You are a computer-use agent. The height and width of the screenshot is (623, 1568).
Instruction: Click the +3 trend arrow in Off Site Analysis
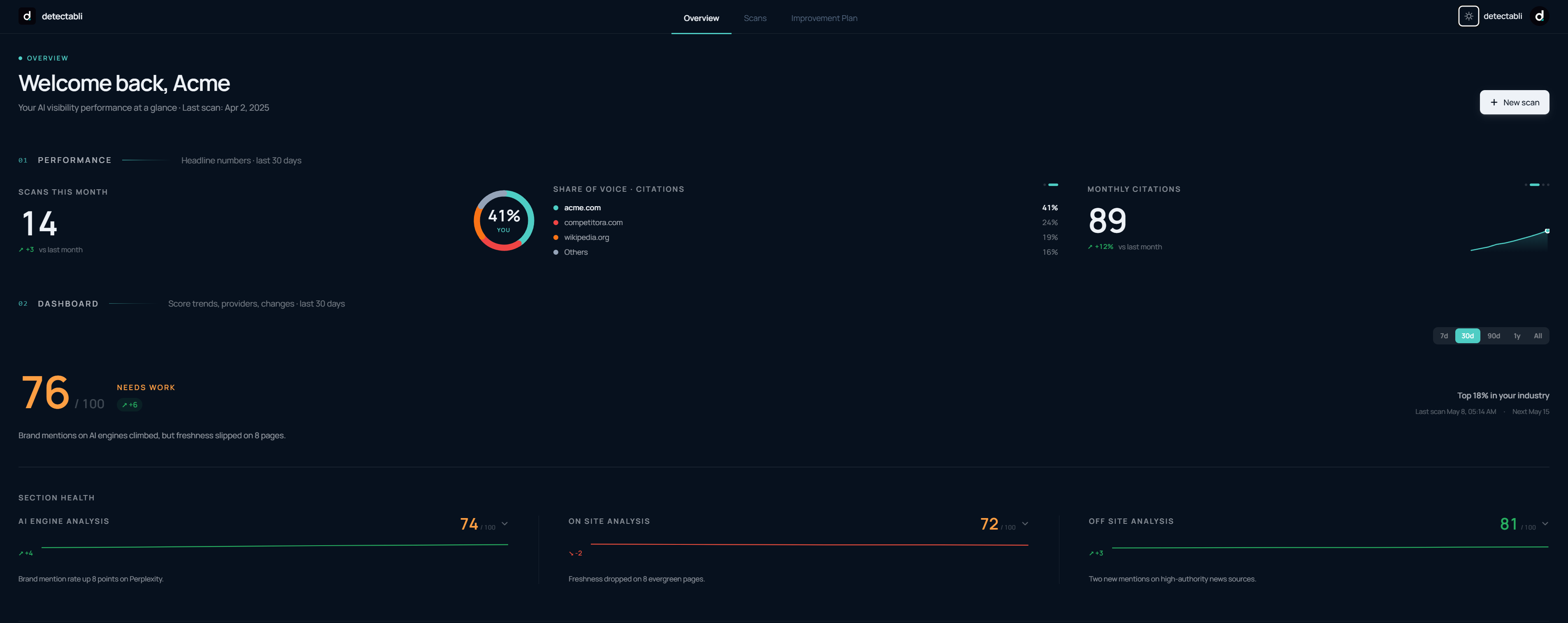(1092, 553)
